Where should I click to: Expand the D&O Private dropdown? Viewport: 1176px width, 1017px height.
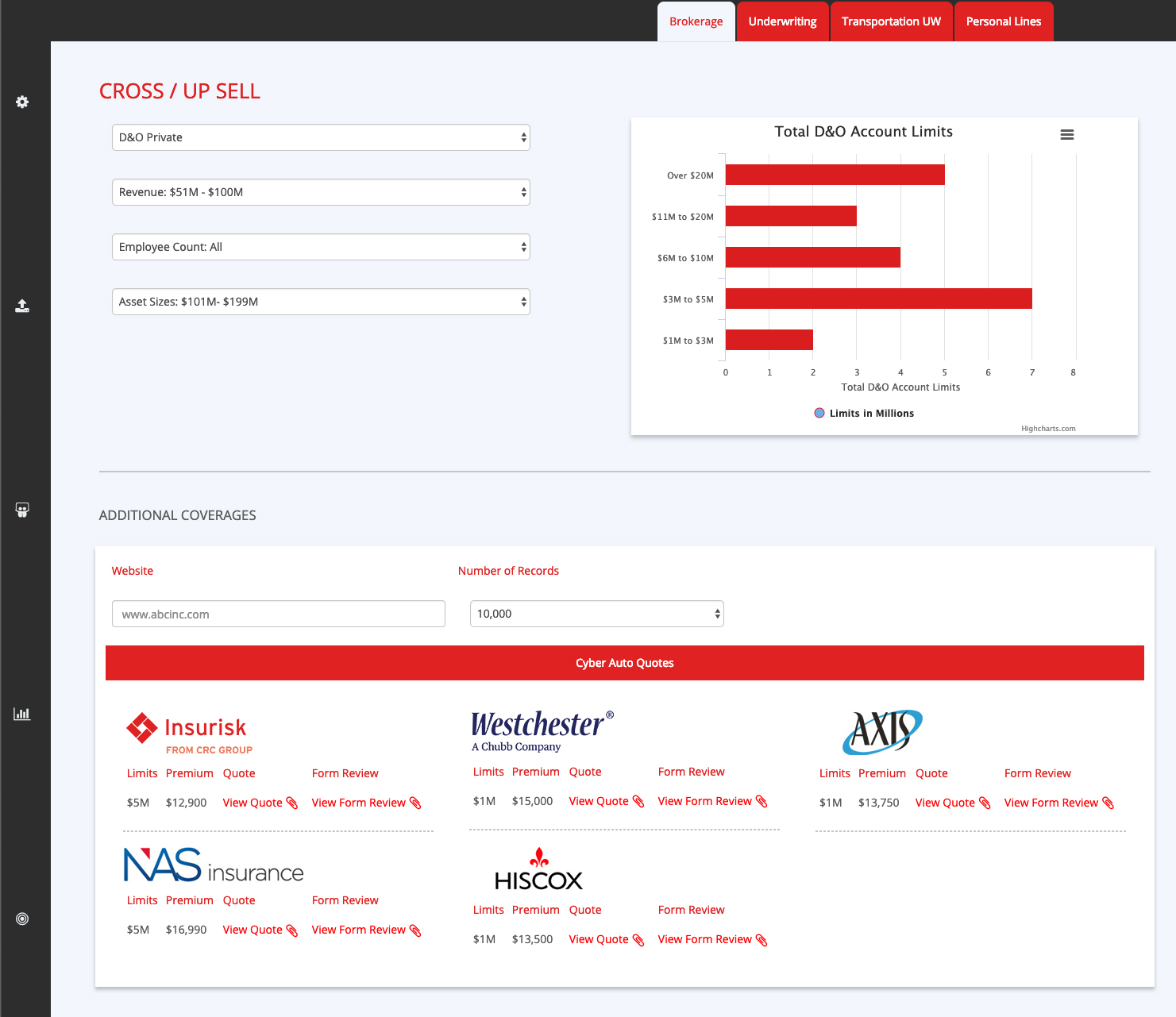coord(321,137)
